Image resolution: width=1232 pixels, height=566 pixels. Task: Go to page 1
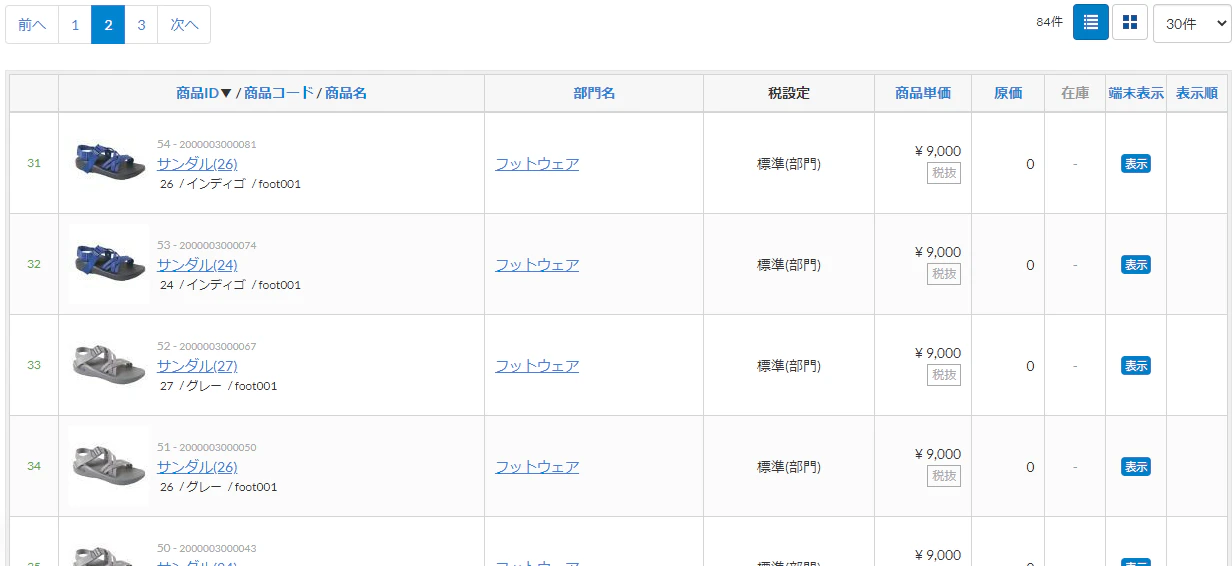coord(75,25)
